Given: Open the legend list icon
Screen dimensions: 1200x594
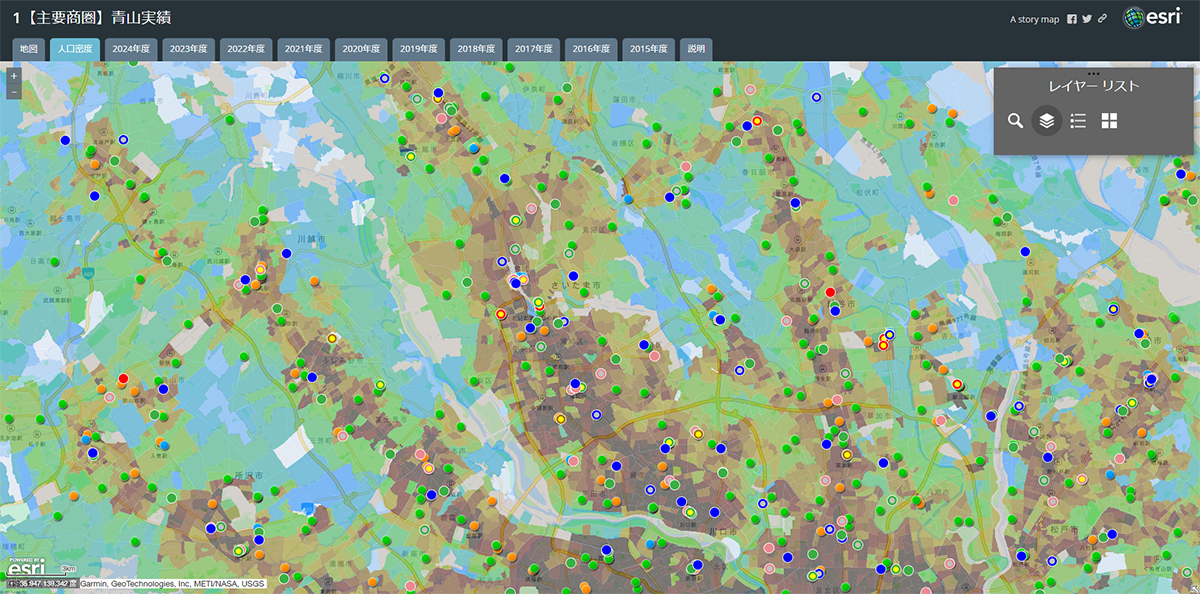Looking at the screenshot, I should (1078, 121).
